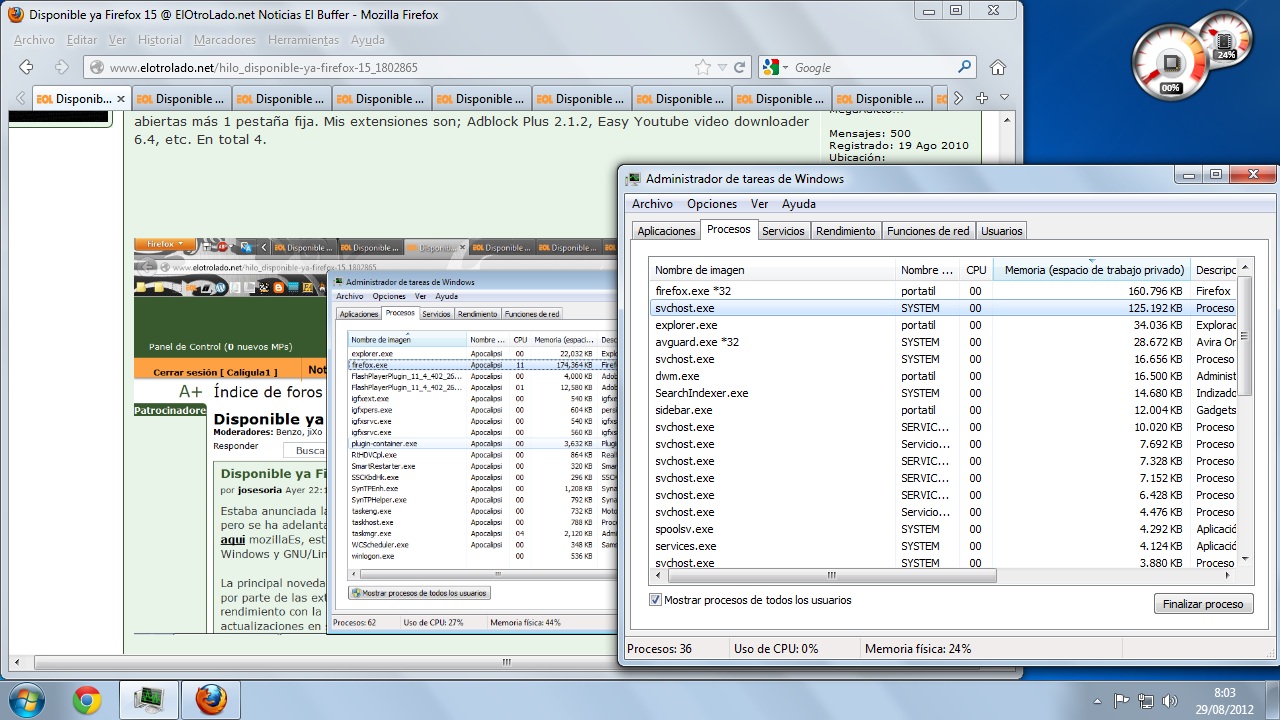Open Marcadores menu in Firefox

(225, 40)
